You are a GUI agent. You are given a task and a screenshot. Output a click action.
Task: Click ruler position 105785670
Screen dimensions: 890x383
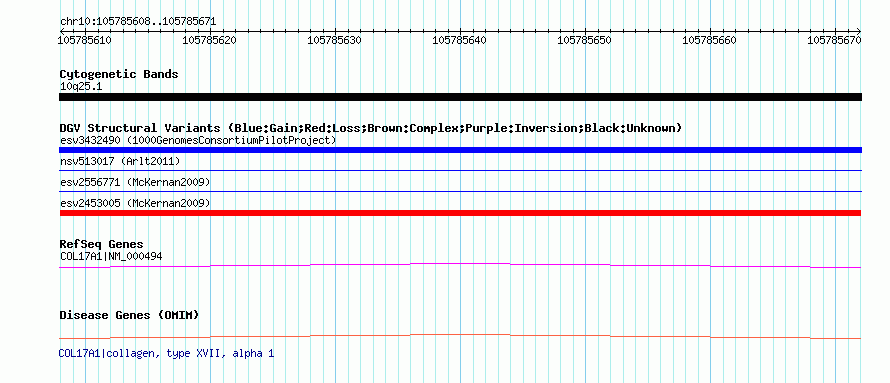834,40
